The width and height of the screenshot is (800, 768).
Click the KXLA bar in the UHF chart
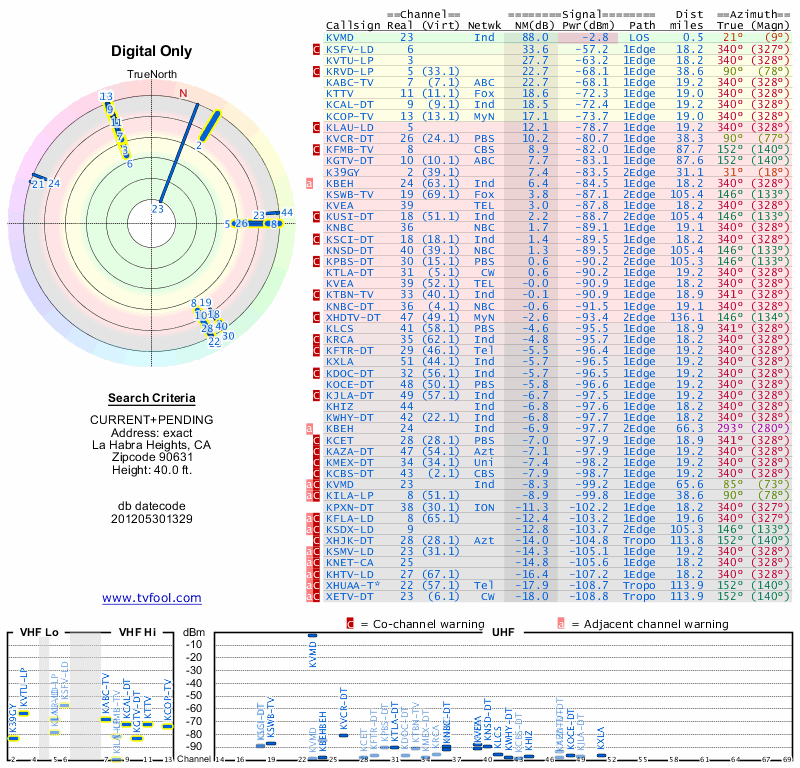pyautogui.click(x=602, y=755)
